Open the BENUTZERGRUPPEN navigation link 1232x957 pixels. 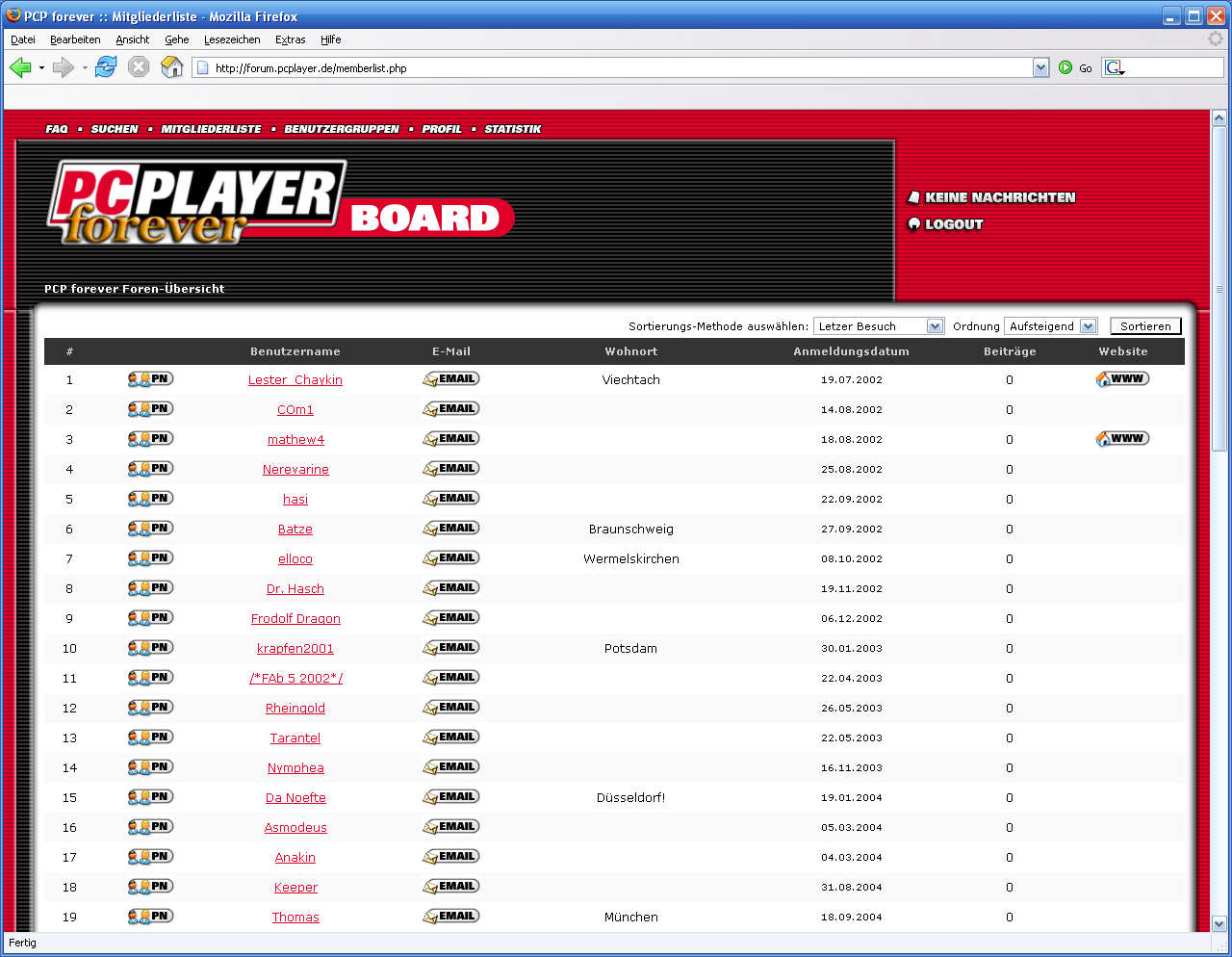(342, 129)
